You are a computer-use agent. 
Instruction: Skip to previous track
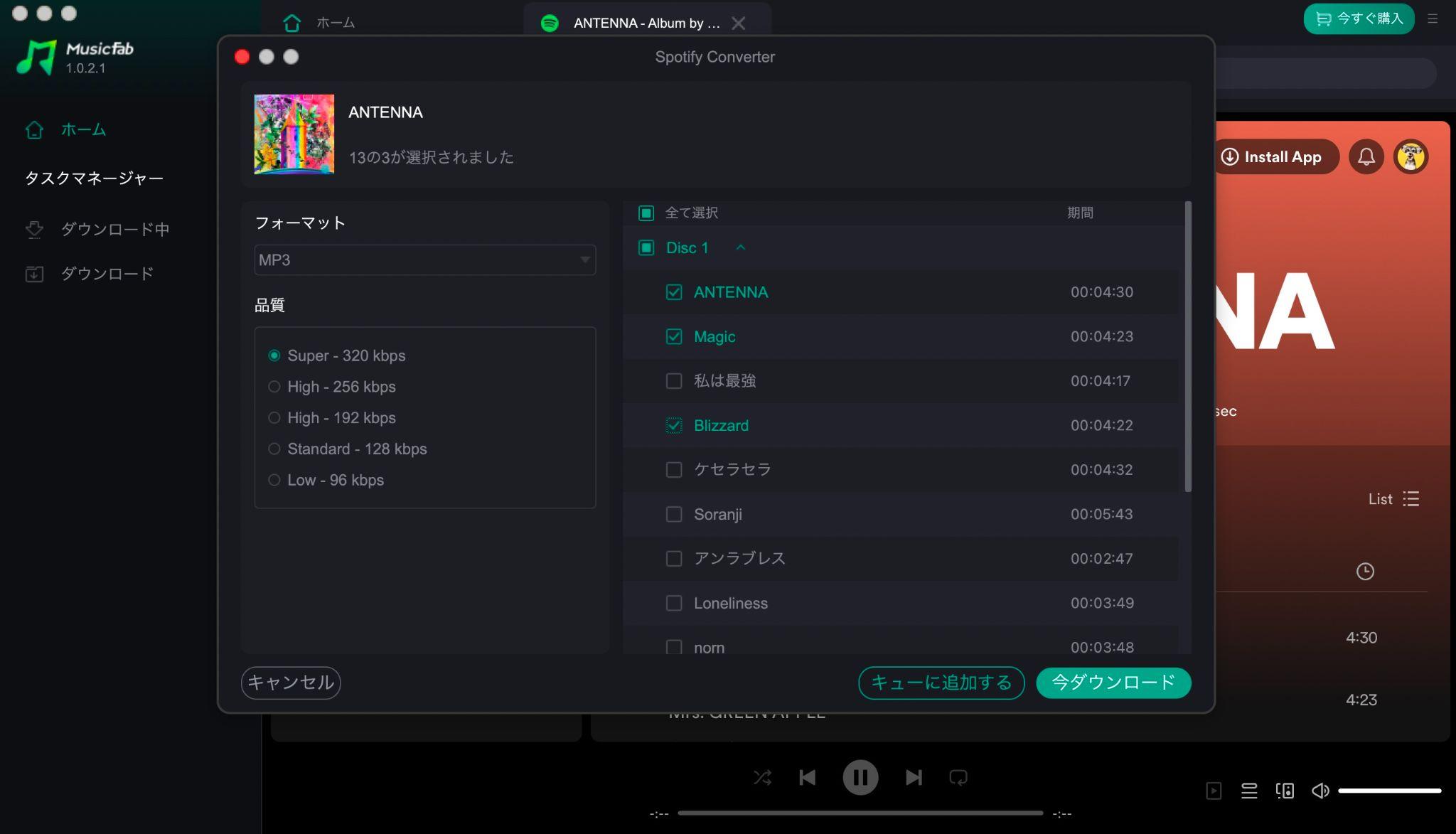[x=808, y=777]
